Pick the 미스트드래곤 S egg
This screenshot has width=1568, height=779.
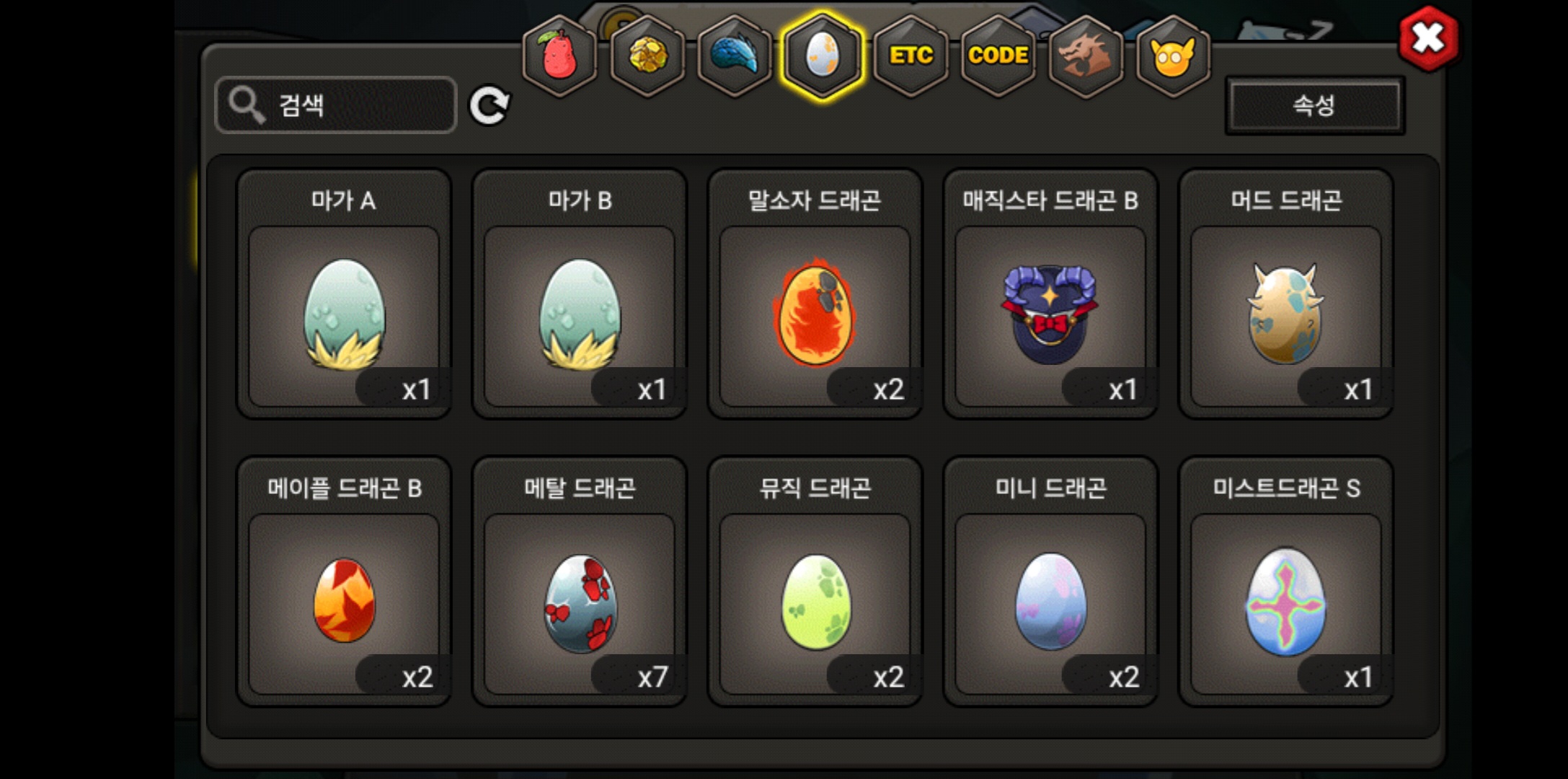tap(1286, 581)
